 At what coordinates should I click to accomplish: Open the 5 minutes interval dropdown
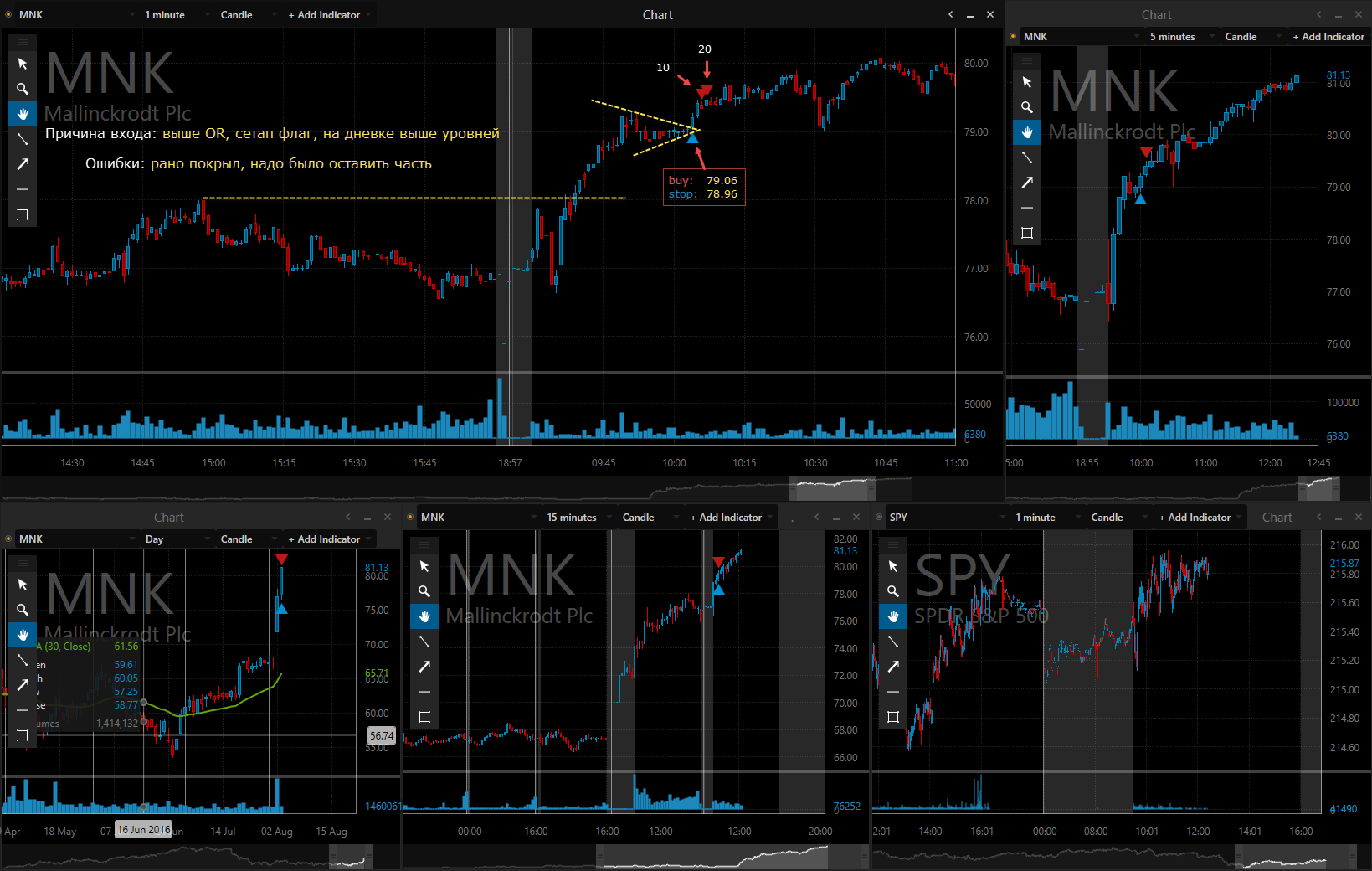coord(1181,37)
